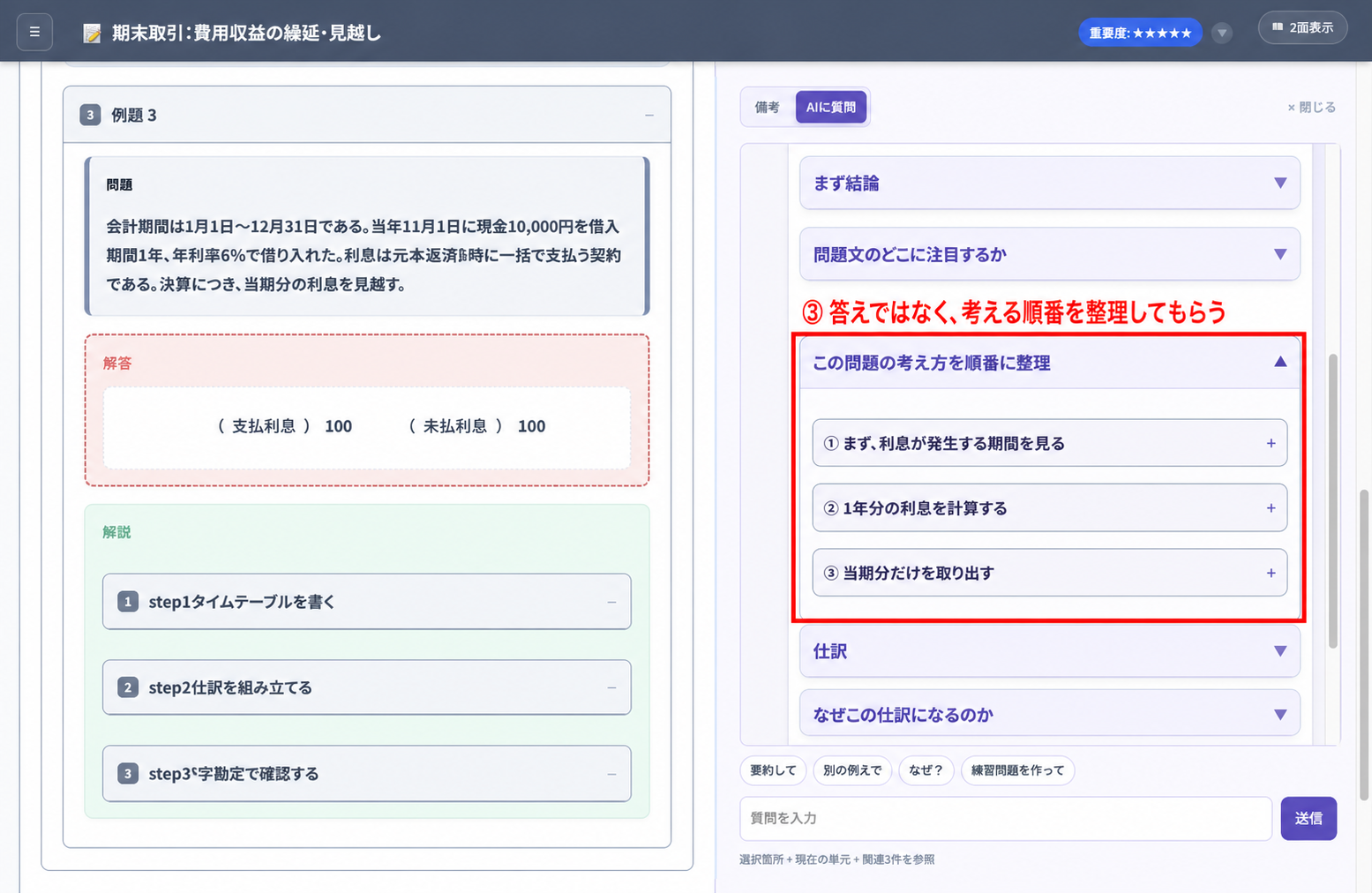Send the question with 送信 button
Image resolution: width=1372 pixels, height=893 pixels.
1308,819
